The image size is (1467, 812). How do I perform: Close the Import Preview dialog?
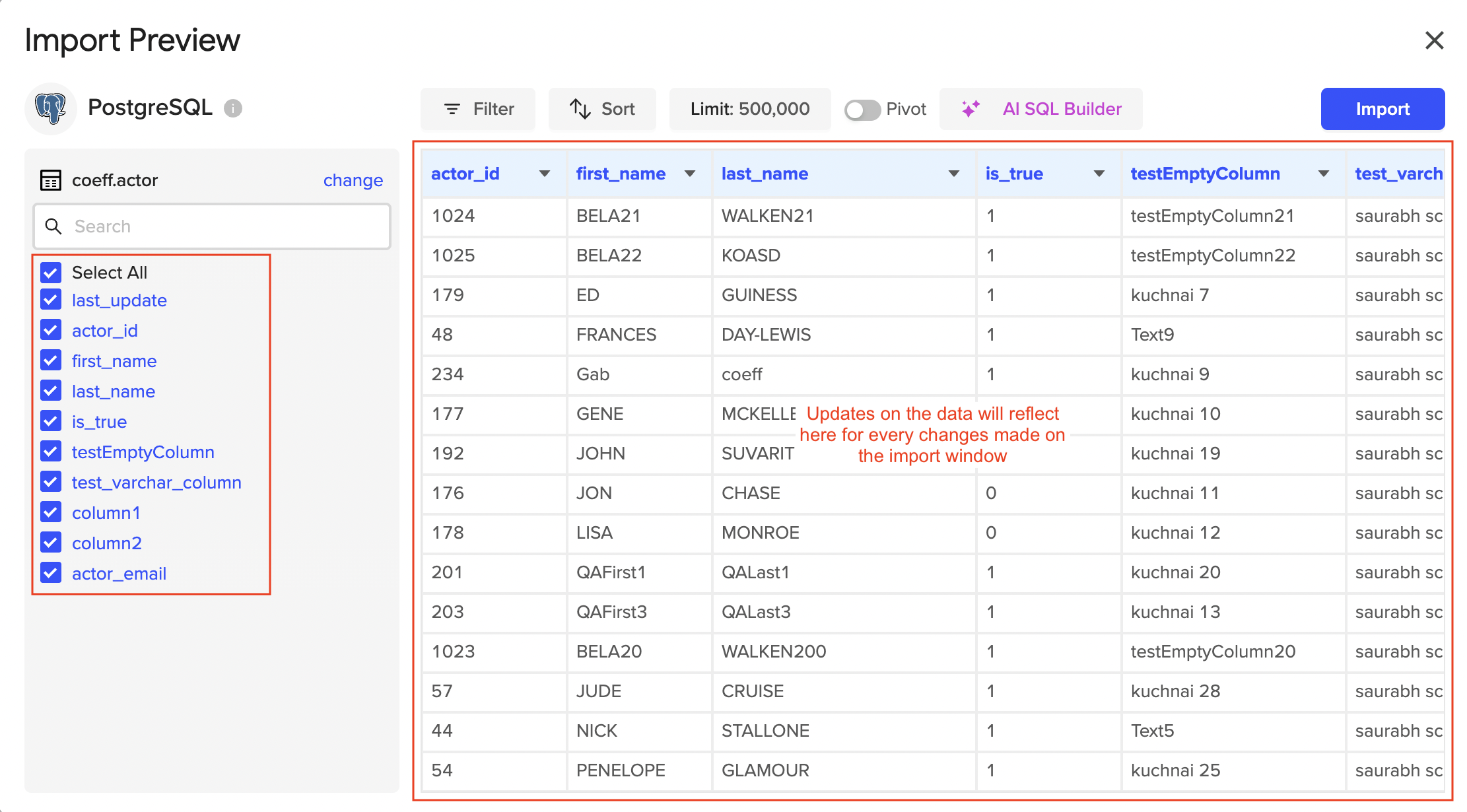[1434, 40]
